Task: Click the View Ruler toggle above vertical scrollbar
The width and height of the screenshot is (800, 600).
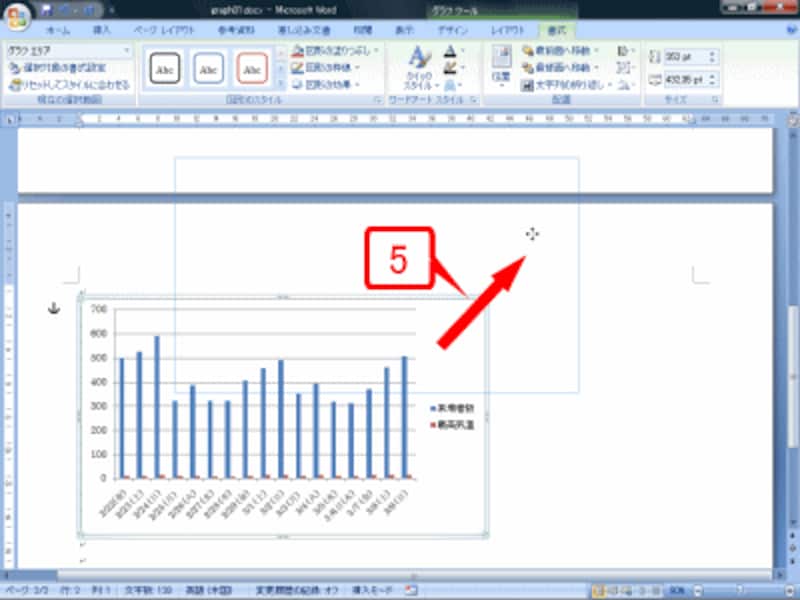Action: pos(793,120)
